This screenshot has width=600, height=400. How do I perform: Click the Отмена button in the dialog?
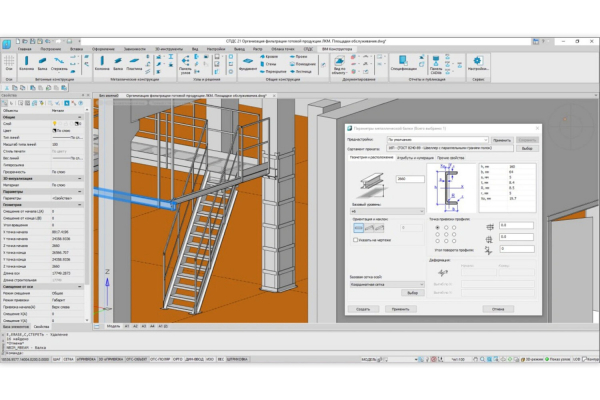click(x=498, y=309)
